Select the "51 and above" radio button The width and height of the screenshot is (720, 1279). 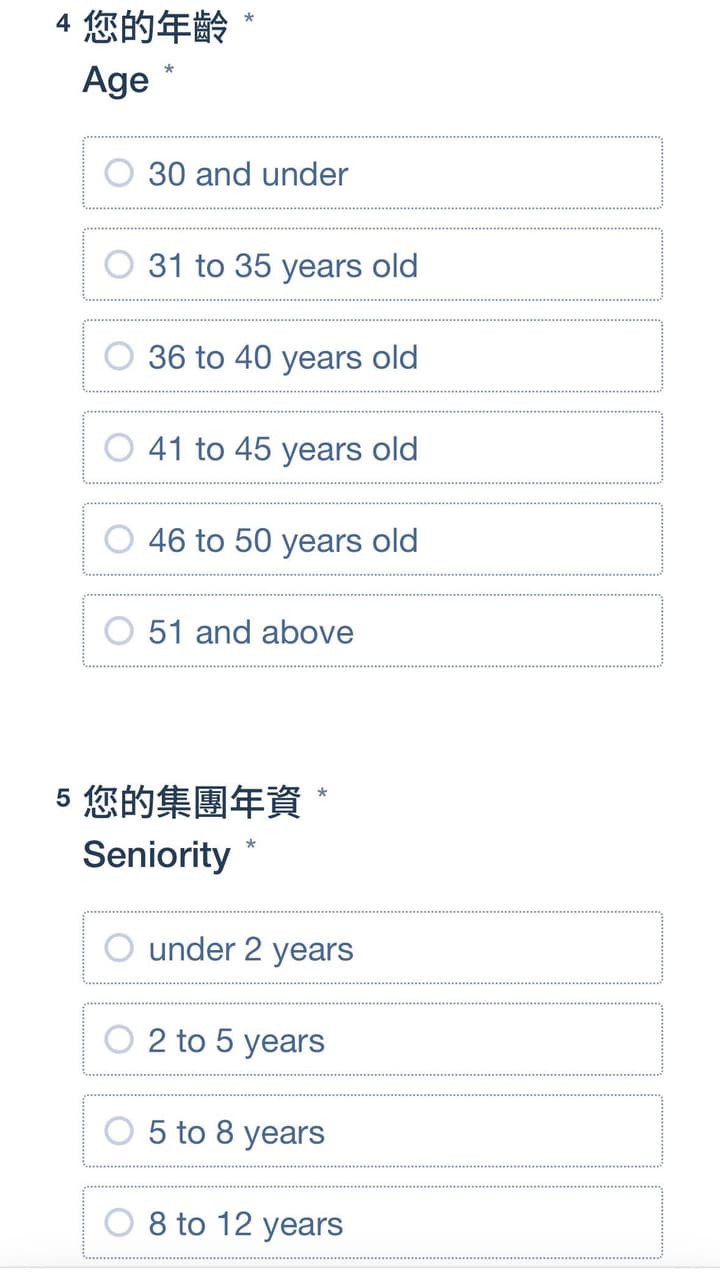(x=119, y=631)
